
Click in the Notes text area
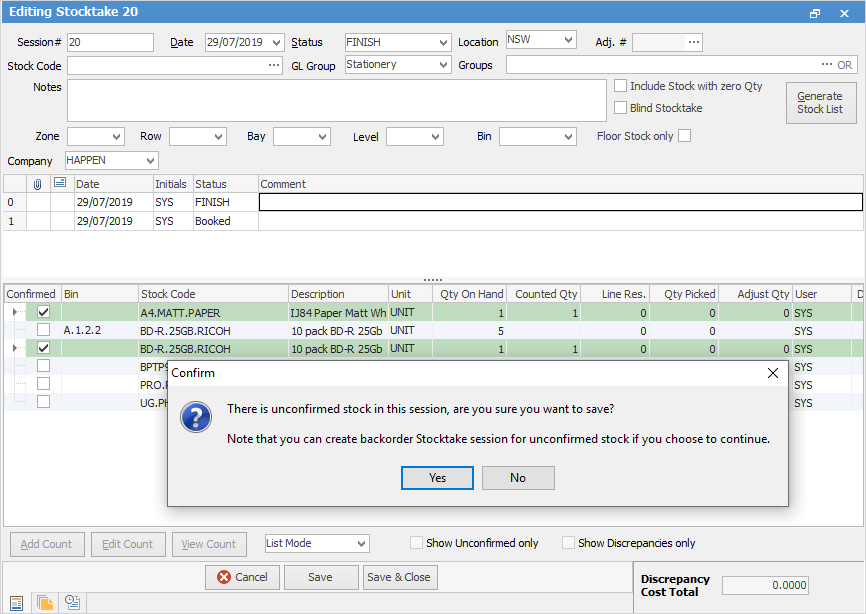click(336, 100)
